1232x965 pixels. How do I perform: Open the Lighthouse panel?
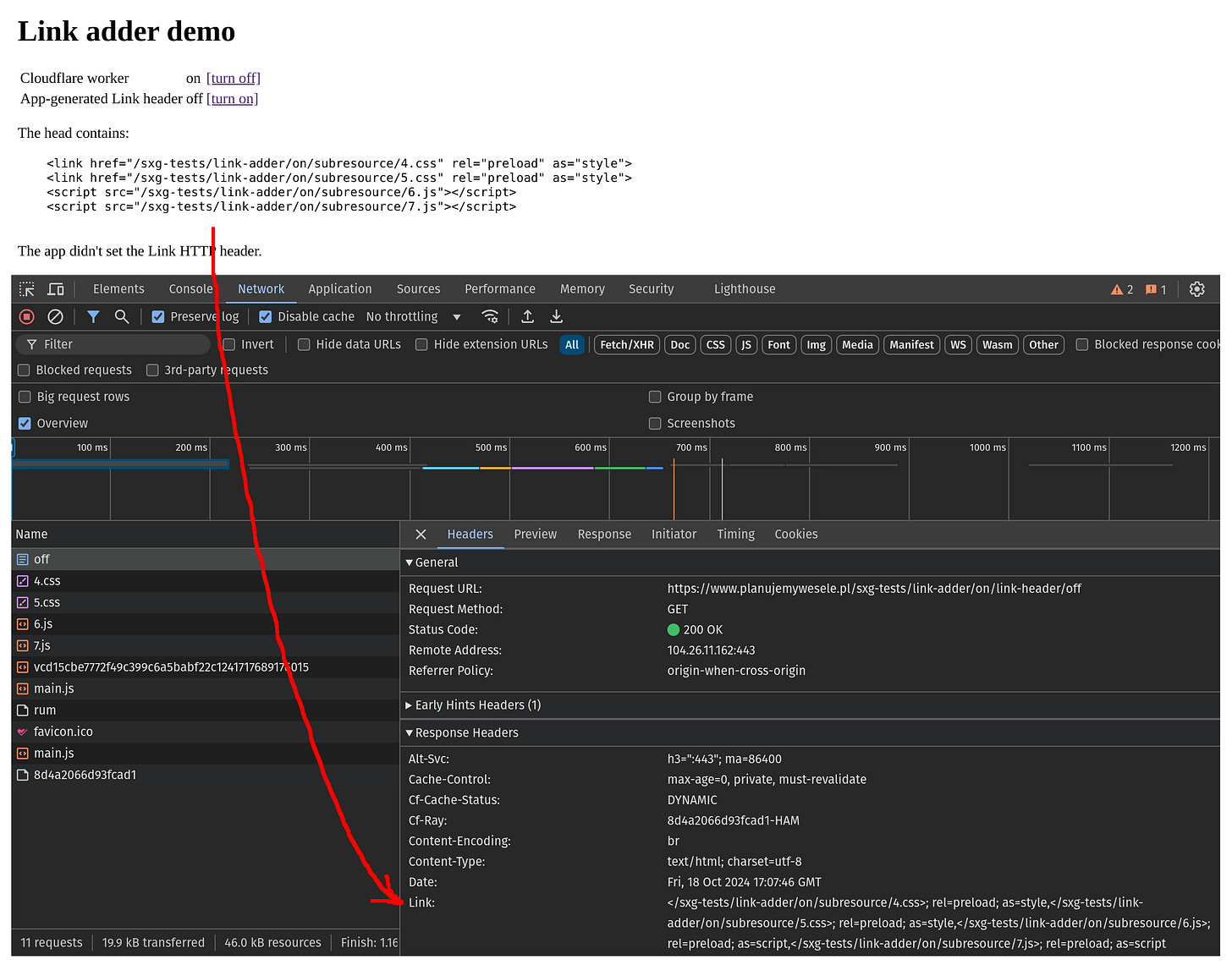(x=745, y=289)
